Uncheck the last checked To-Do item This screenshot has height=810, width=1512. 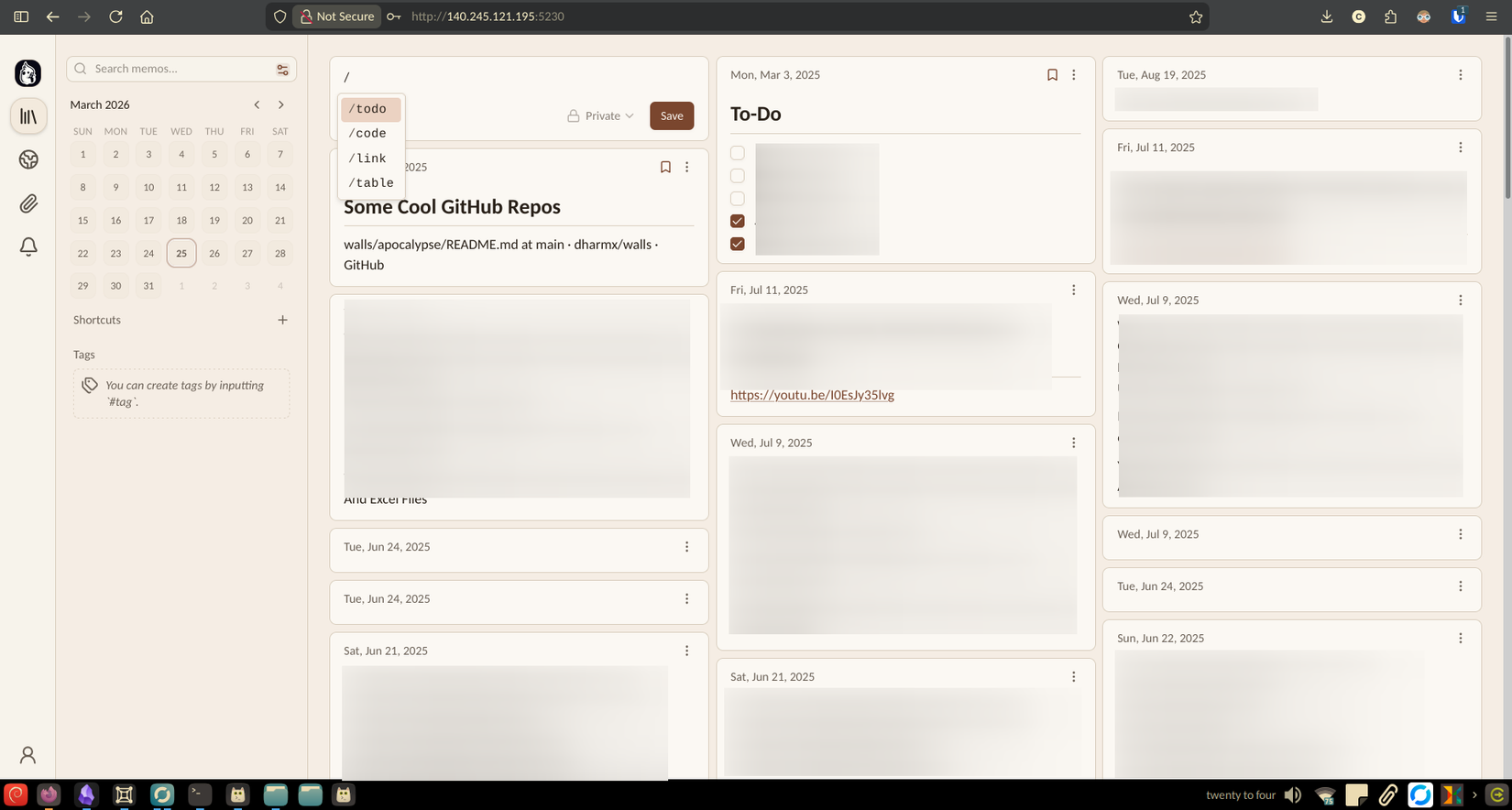[x=738, y=244]
